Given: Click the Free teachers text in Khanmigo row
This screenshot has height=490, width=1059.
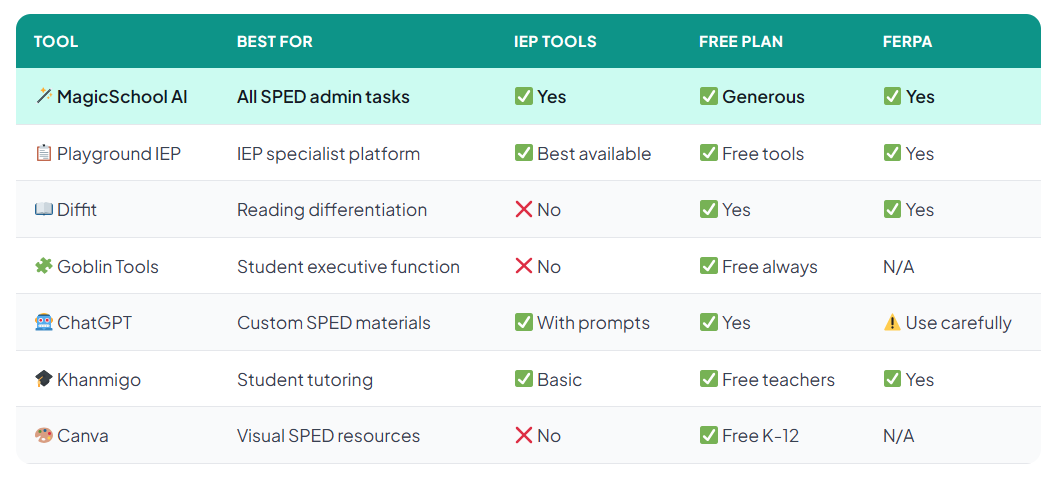Looking at the screenshot, I should point(779,379).
